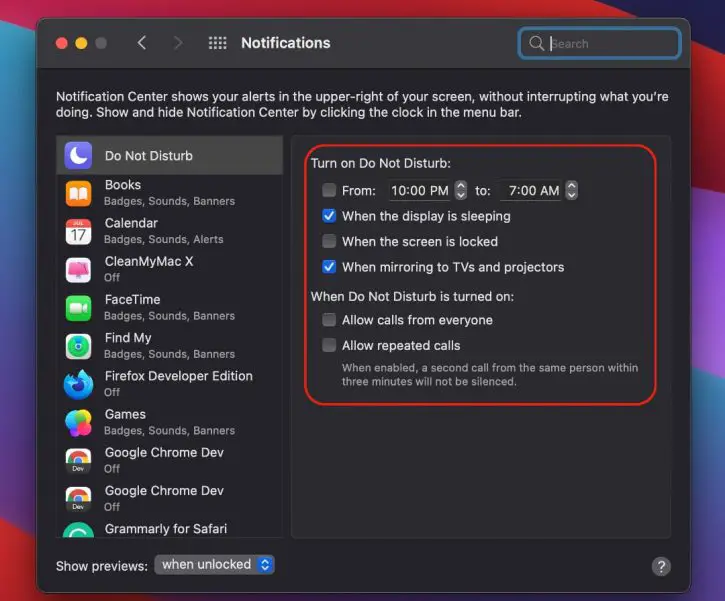Click the CleanMyMac X icon
The height and width of the screenshot is (601, 725).
coord(78,270)
